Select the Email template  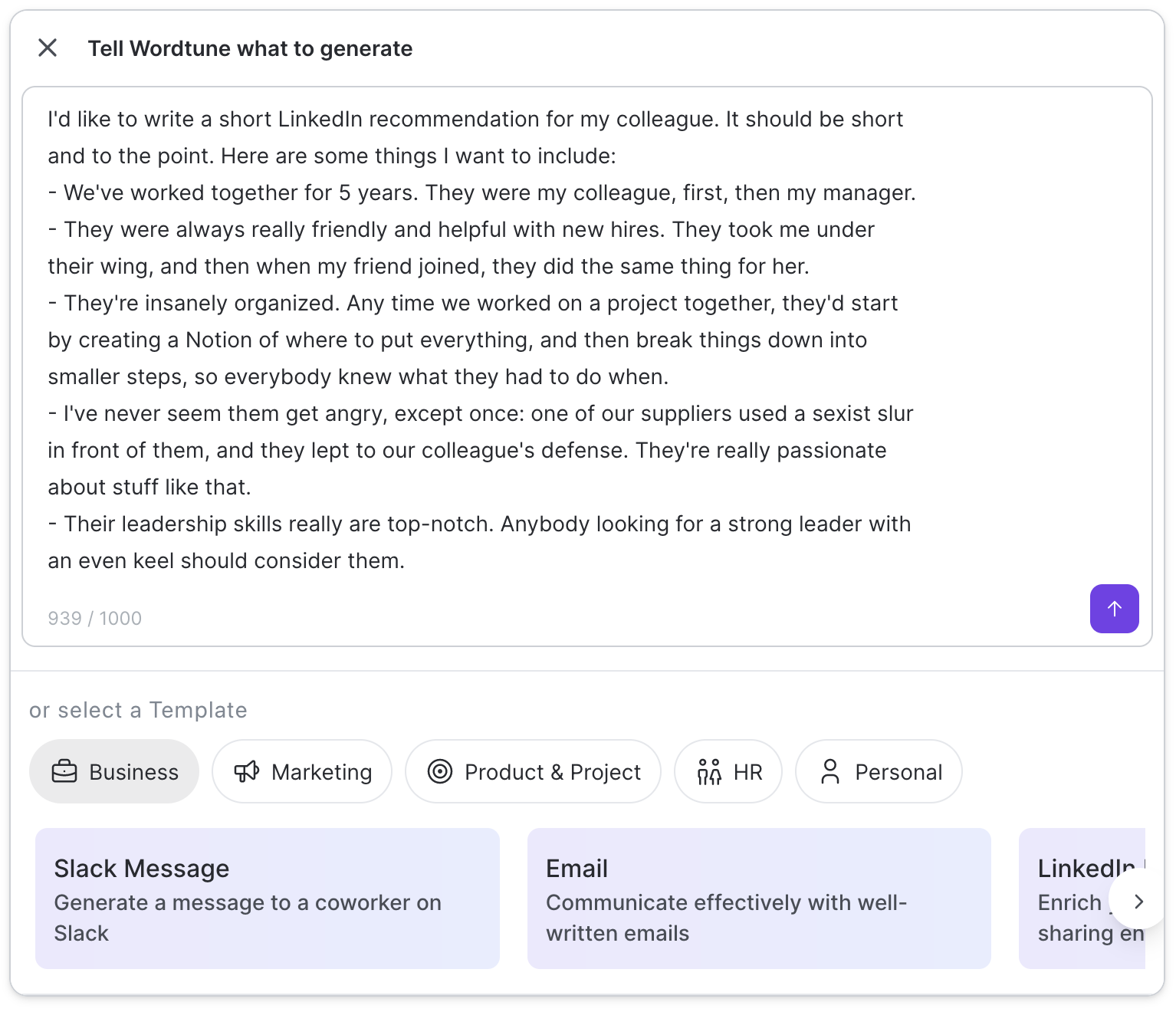[x=758, y=897]
